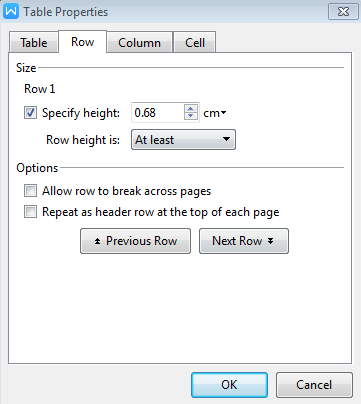Click the At least combo box arrow
The width and height of the screenshot is (361, 404).
coord(226,139)
